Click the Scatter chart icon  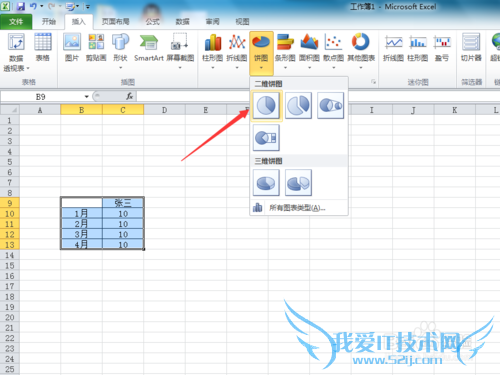click(x=333, y=43)
